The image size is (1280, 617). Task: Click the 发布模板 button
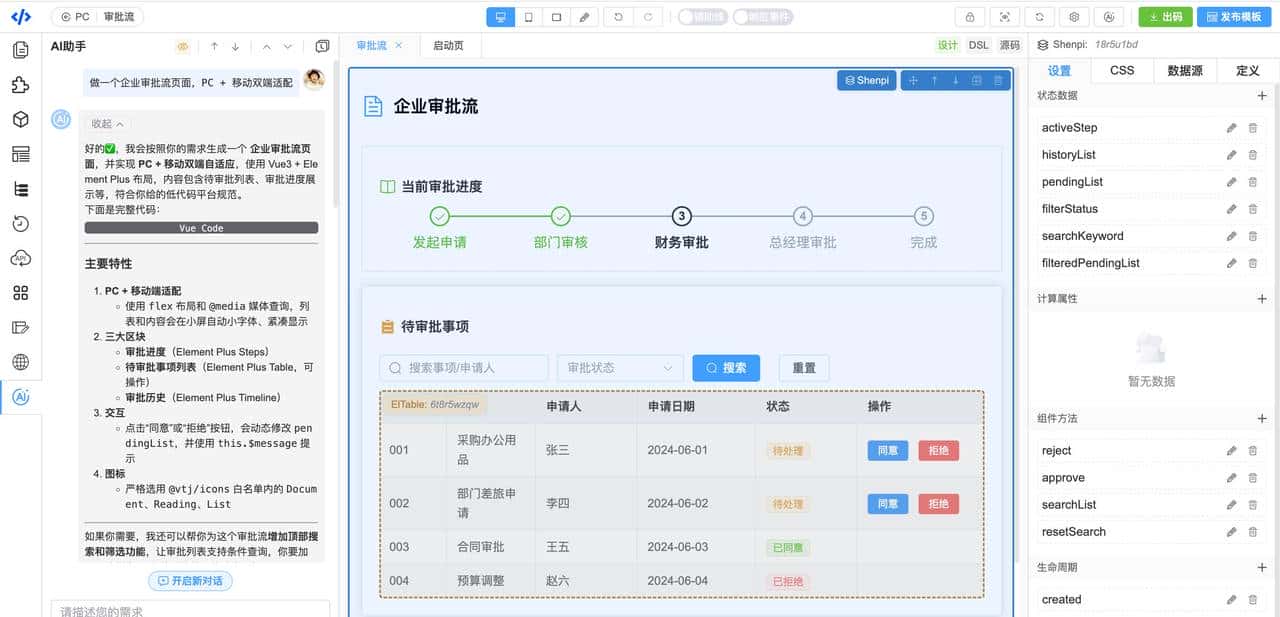[x=1234, y=17]
